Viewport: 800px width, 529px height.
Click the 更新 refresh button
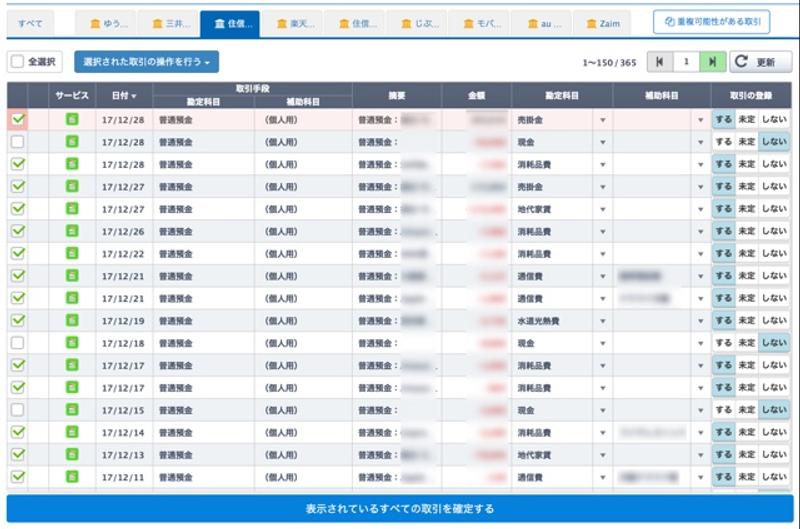[761, 62]
